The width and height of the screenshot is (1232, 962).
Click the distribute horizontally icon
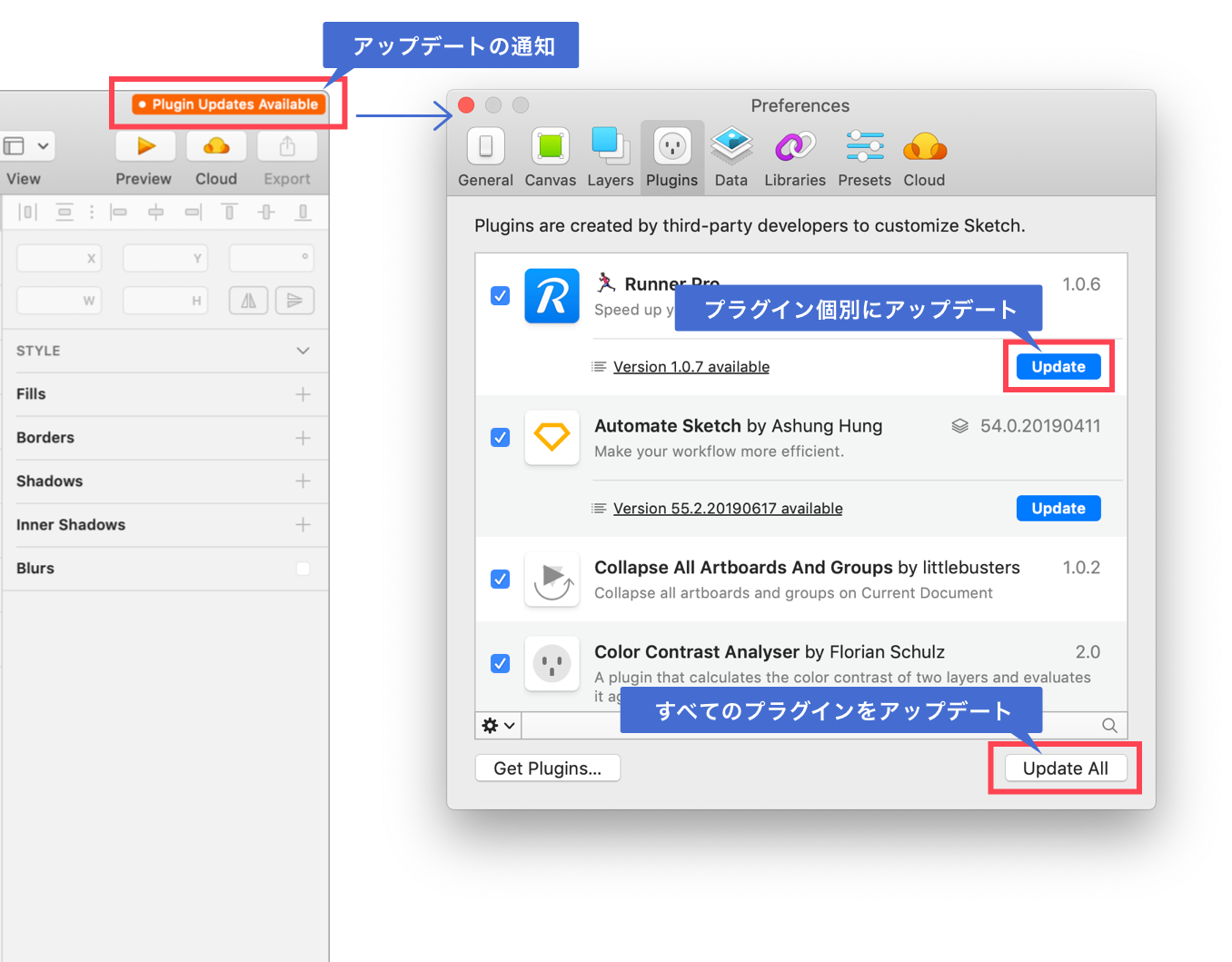point(28,213)
